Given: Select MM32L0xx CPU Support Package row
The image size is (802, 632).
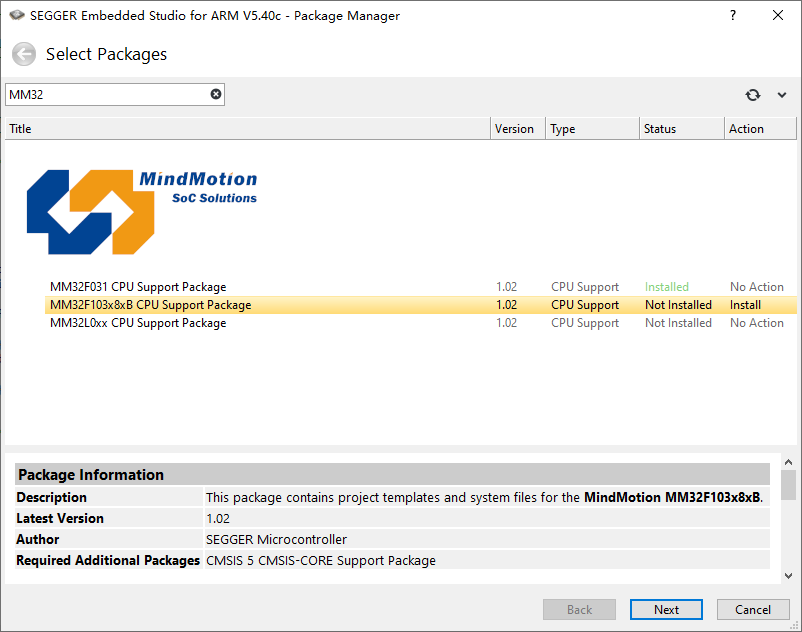Looking at the screenshot, I should [420, 323].
